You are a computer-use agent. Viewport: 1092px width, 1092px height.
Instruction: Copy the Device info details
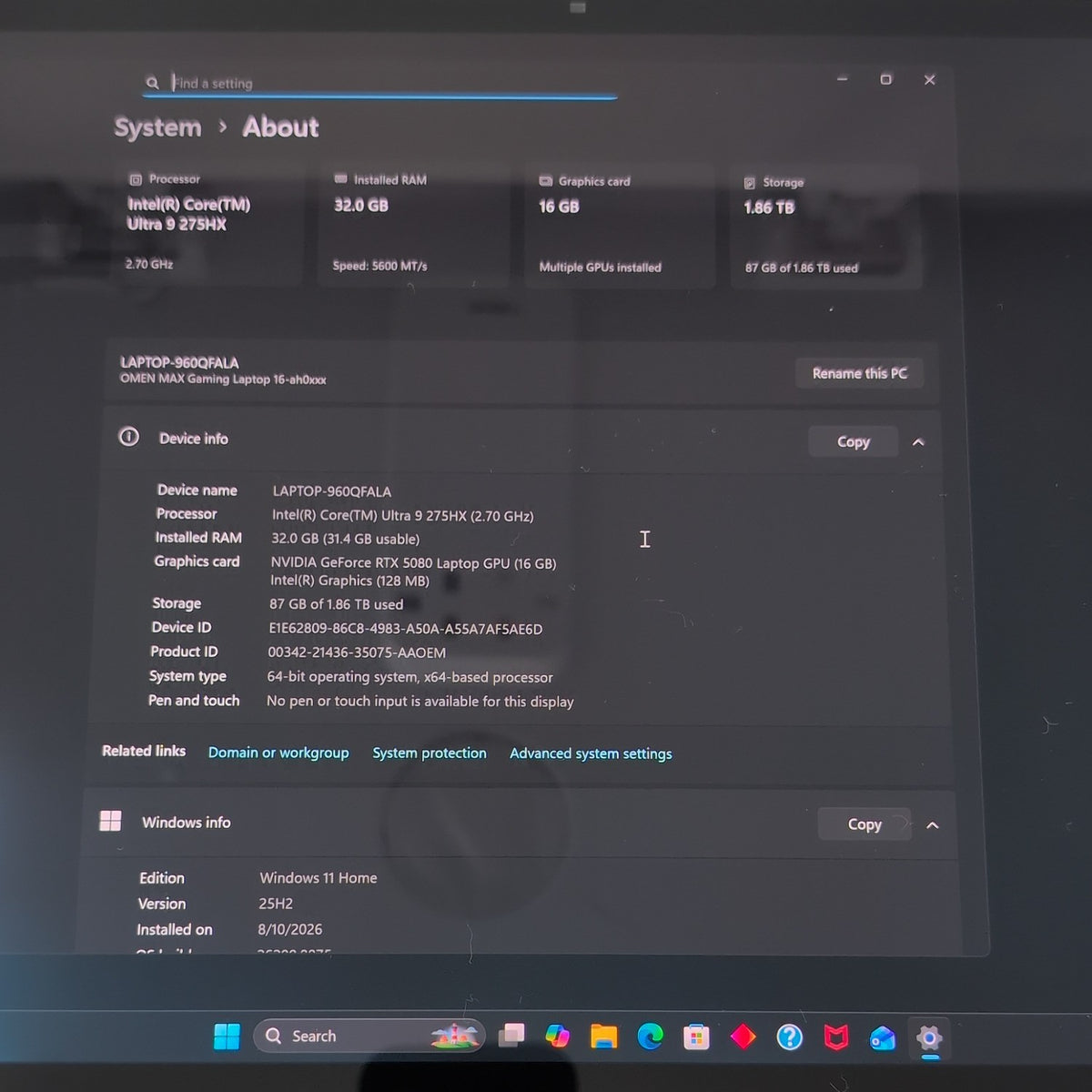(854, 441)
